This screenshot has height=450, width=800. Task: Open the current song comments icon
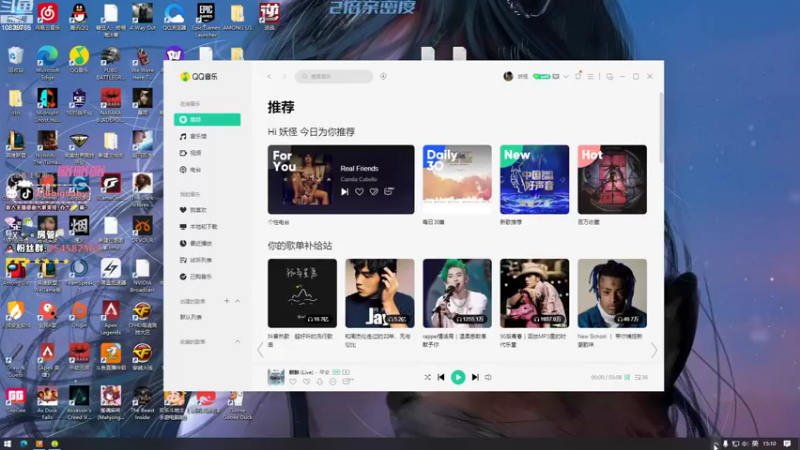point(347,382)
